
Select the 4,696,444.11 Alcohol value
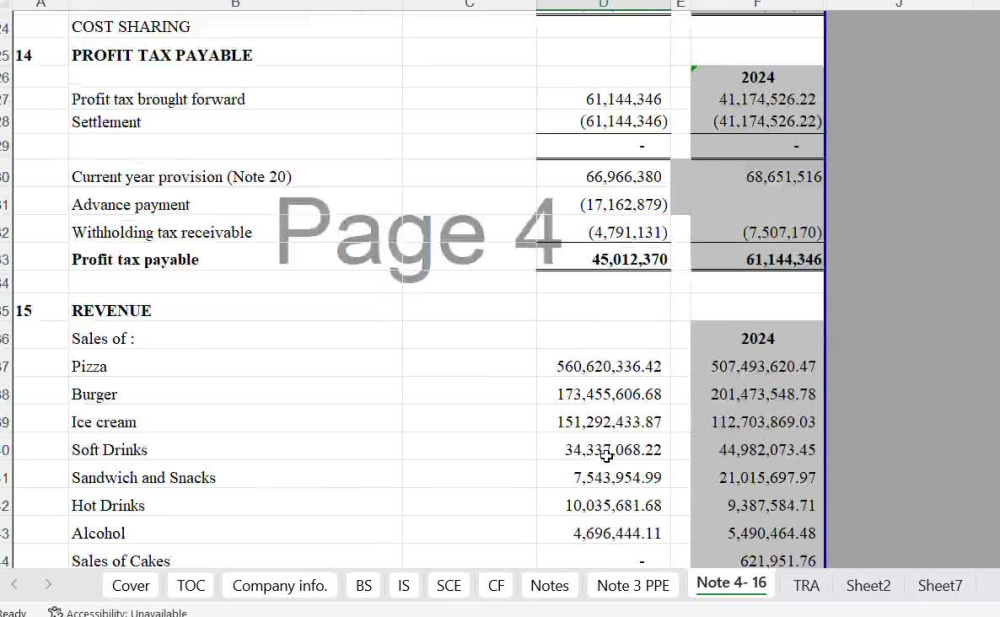pyautogui.click(x=617, y=533)
